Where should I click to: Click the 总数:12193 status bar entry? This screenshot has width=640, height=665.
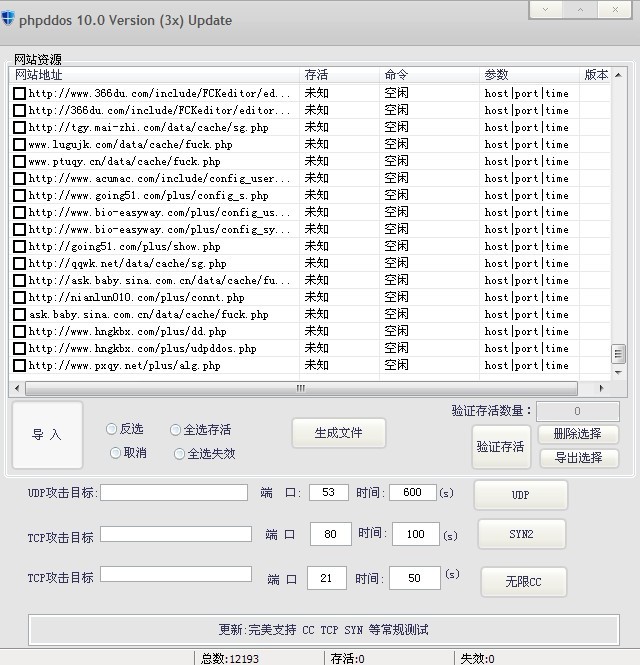coord(229,659)
